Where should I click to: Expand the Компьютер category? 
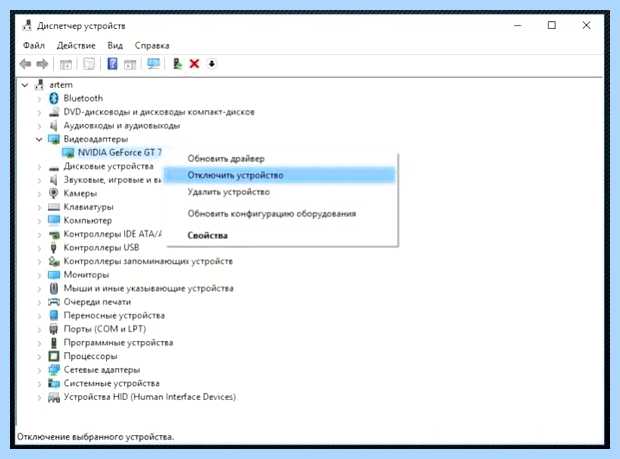pos(39,221)
